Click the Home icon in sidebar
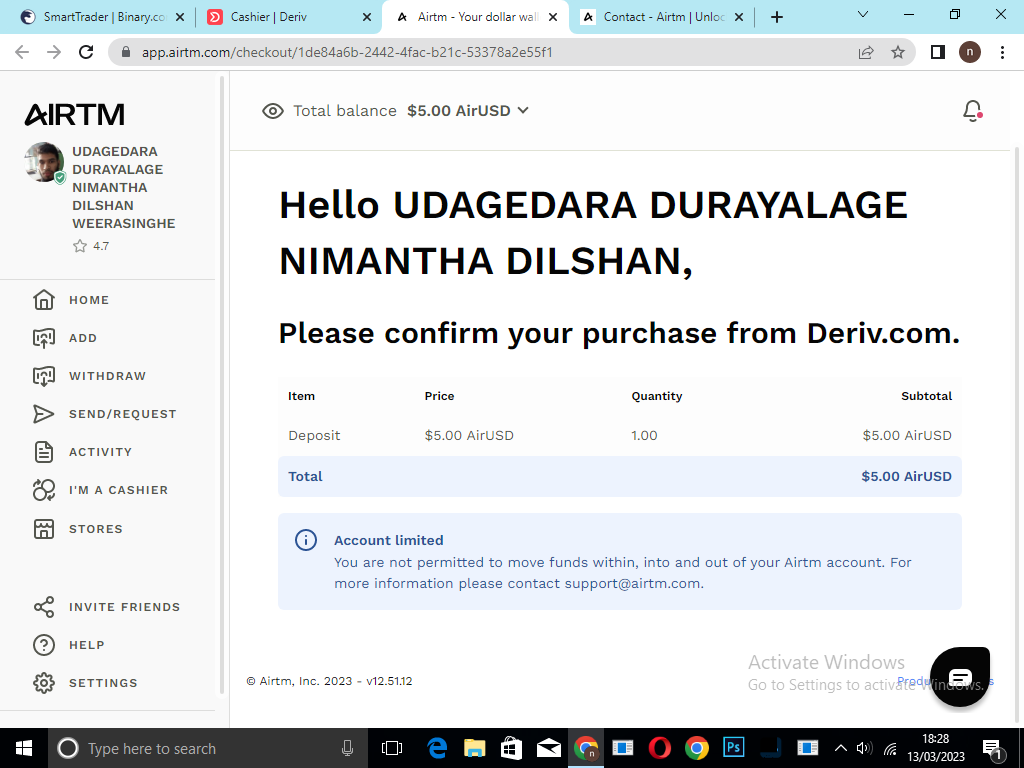1024x768 pixels. [43, 300]
